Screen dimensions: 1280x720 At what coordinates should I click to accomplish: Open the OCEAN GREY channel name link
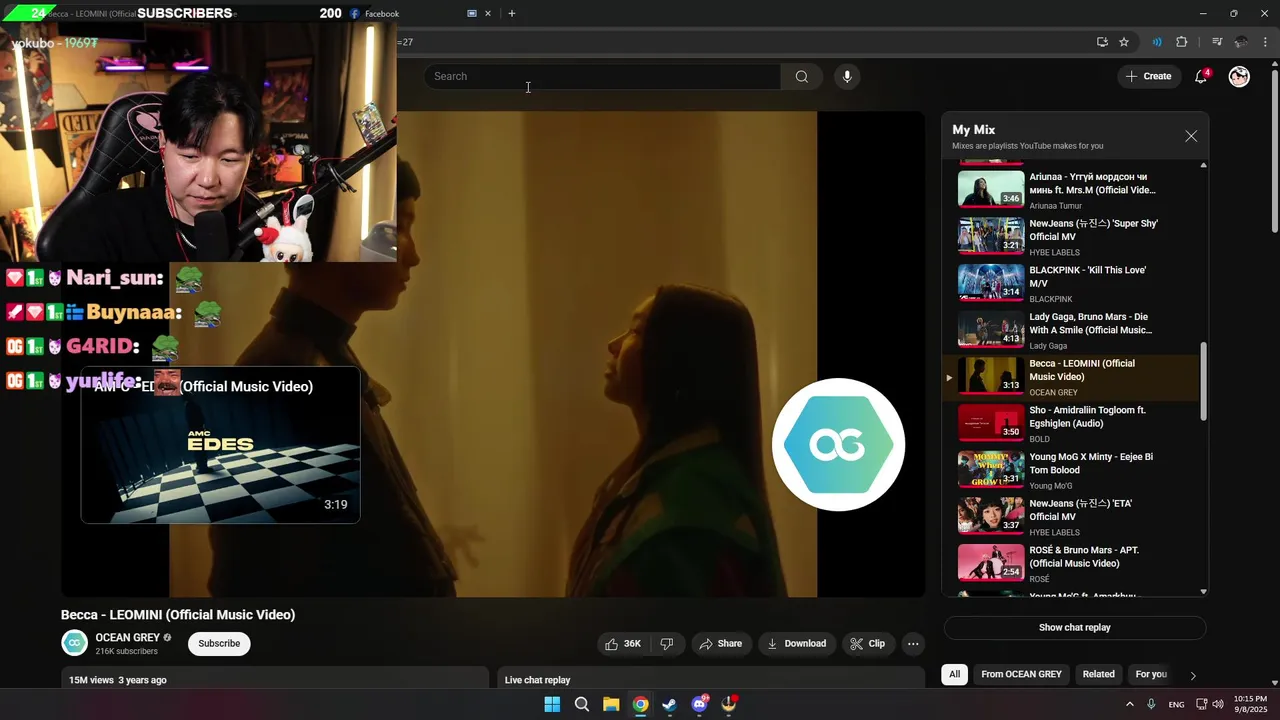coord(127,638)
